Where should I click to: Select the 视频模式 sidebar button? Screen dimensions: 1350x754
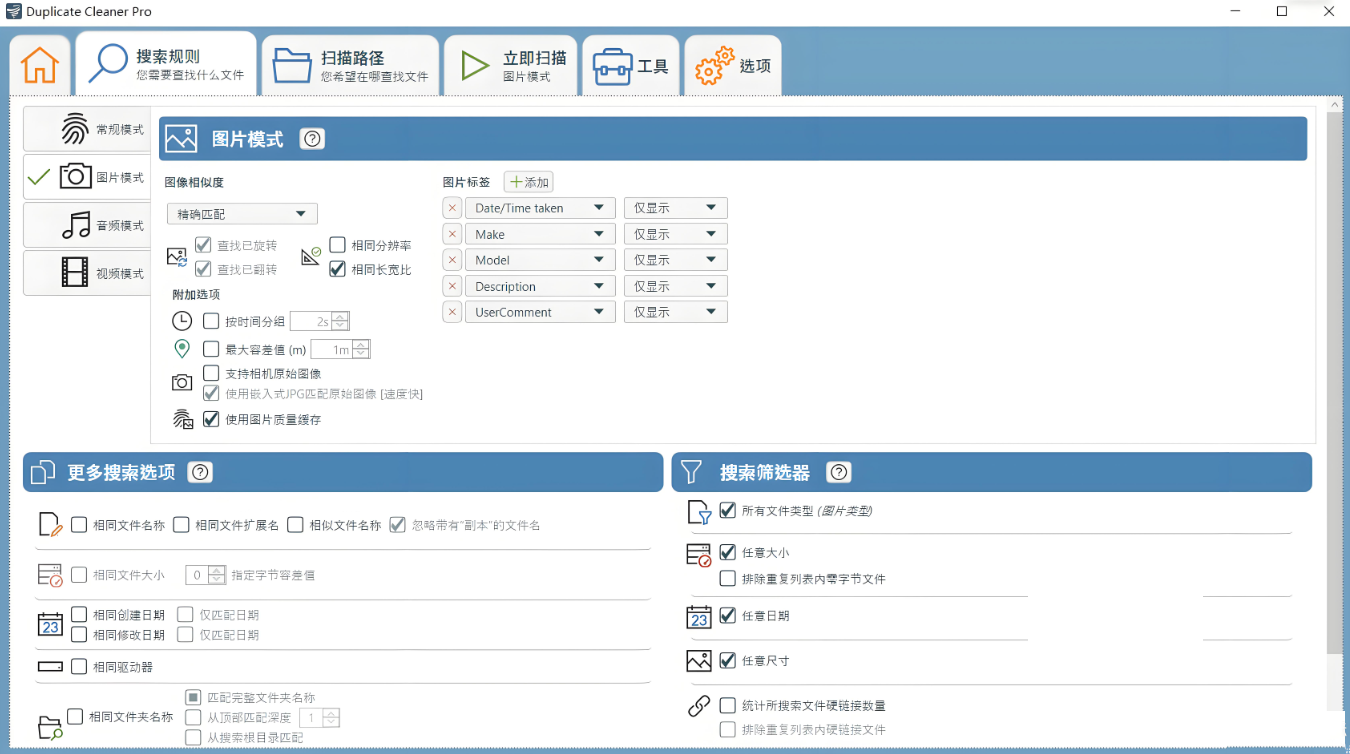point(87,273)
